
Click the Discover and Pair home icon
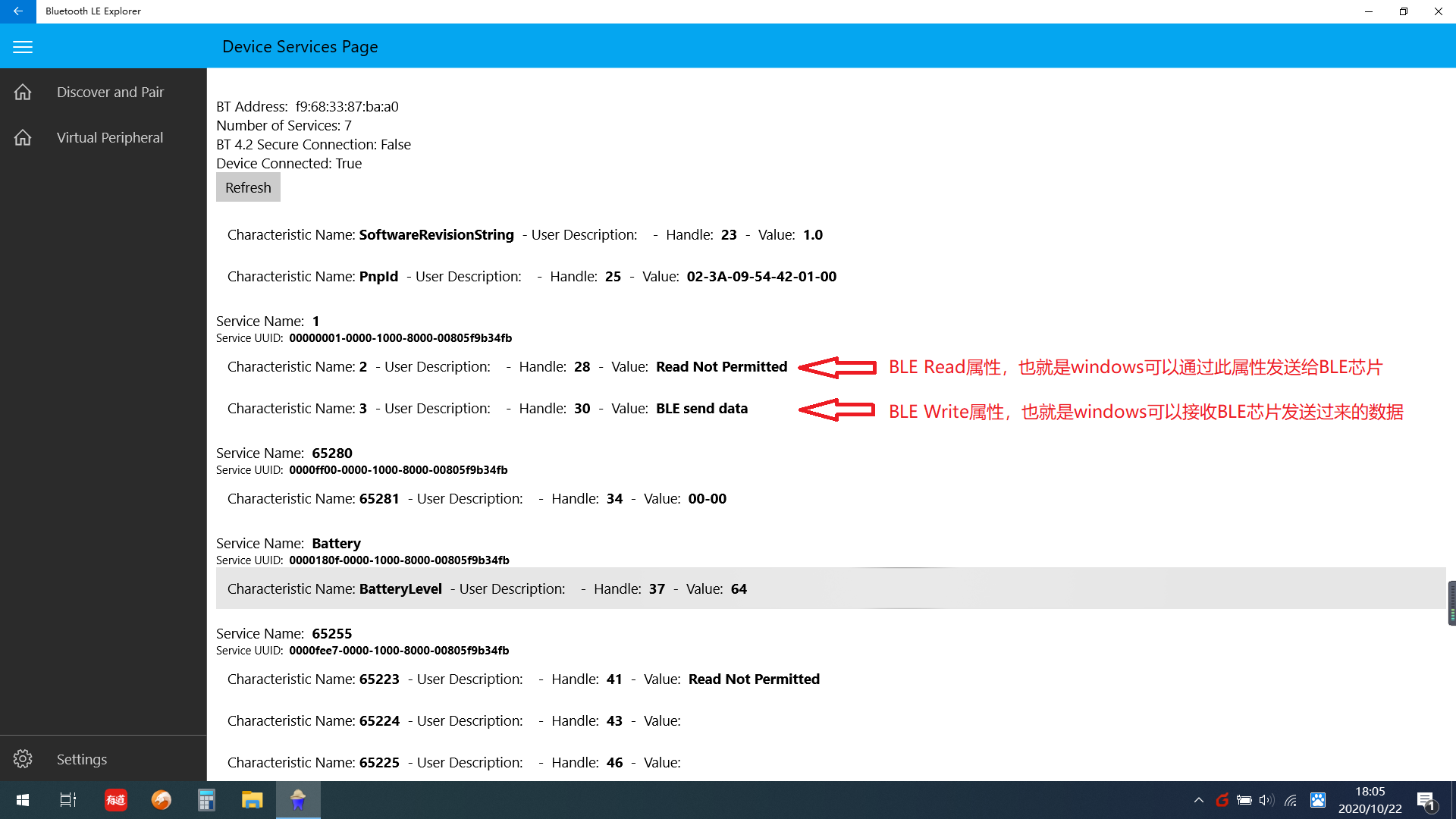(22, 92)
